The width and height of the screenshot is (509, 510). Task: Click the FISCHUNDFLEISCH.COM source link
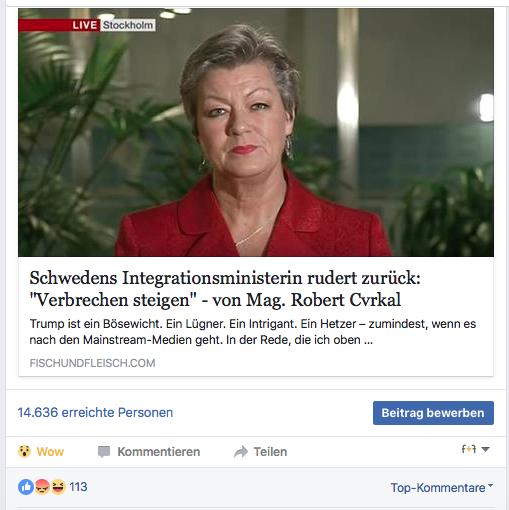[x=92, y=363]
